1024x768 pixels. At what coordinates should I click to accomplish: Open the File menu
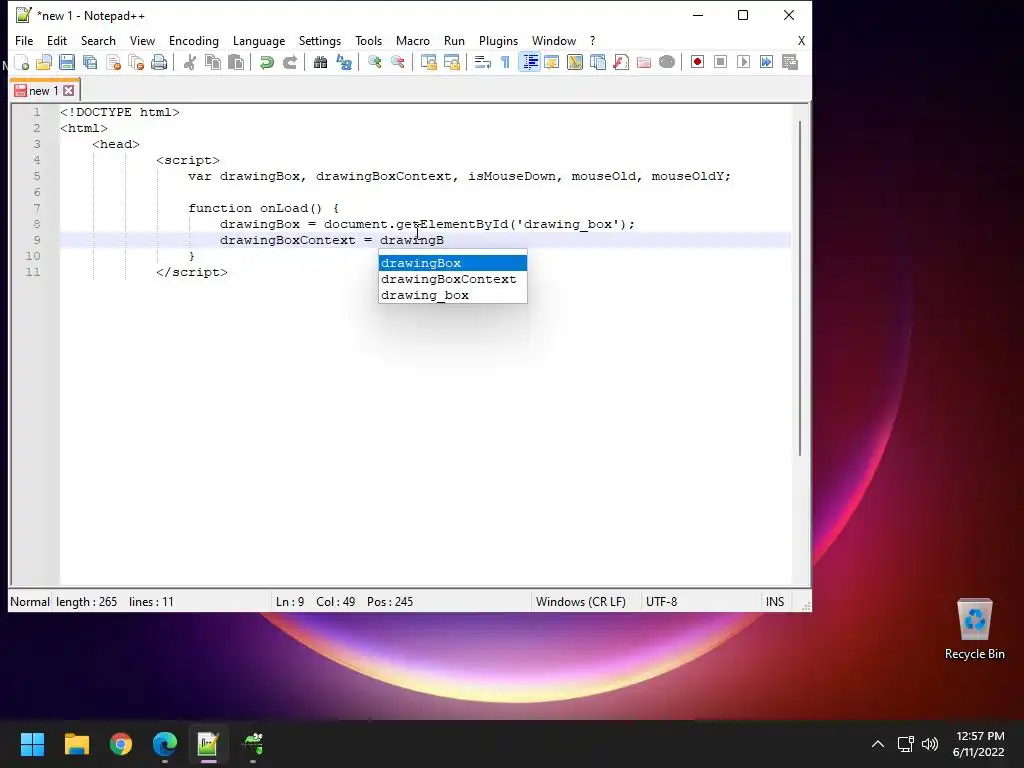click(x=24, y=40)
